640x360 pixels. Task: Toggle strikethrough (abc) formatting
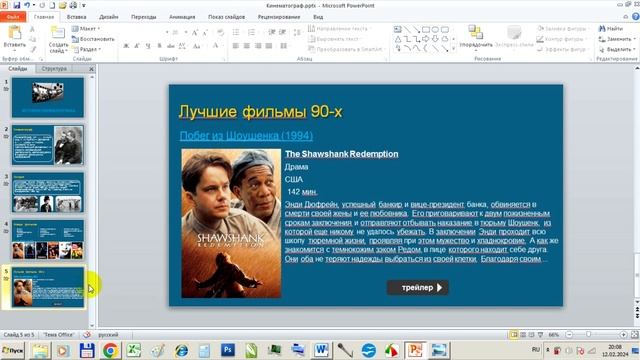[171, 46]
